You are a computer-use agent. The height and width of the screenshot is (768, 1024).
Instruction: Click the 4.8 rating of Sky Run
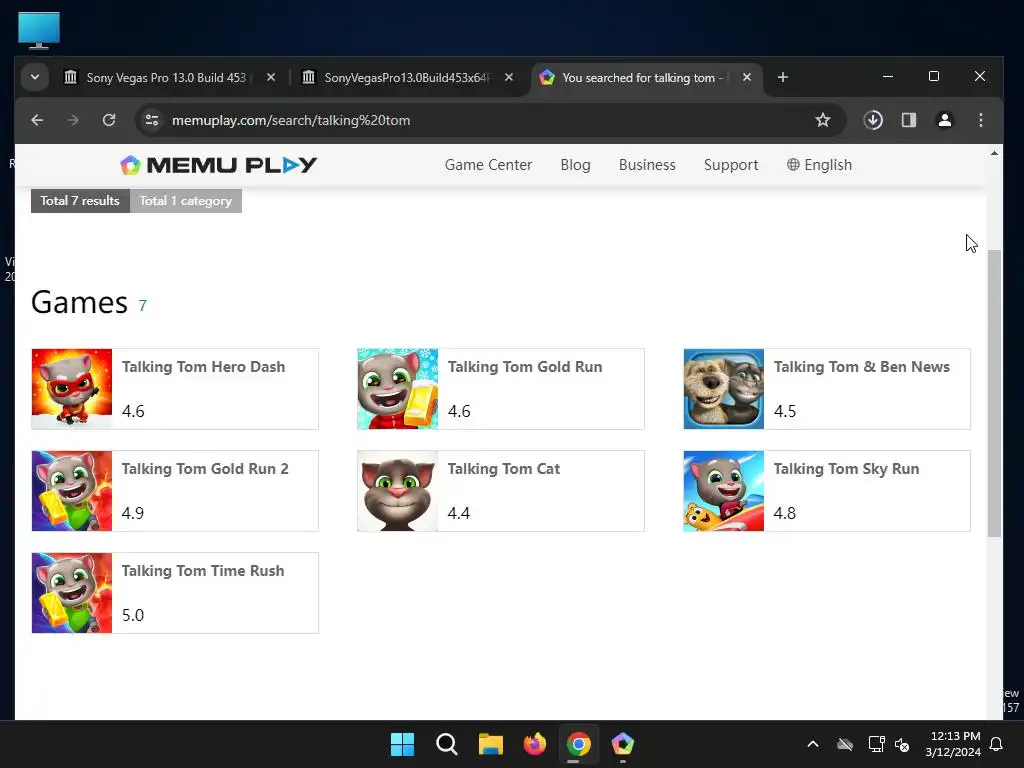coord(784,513)
